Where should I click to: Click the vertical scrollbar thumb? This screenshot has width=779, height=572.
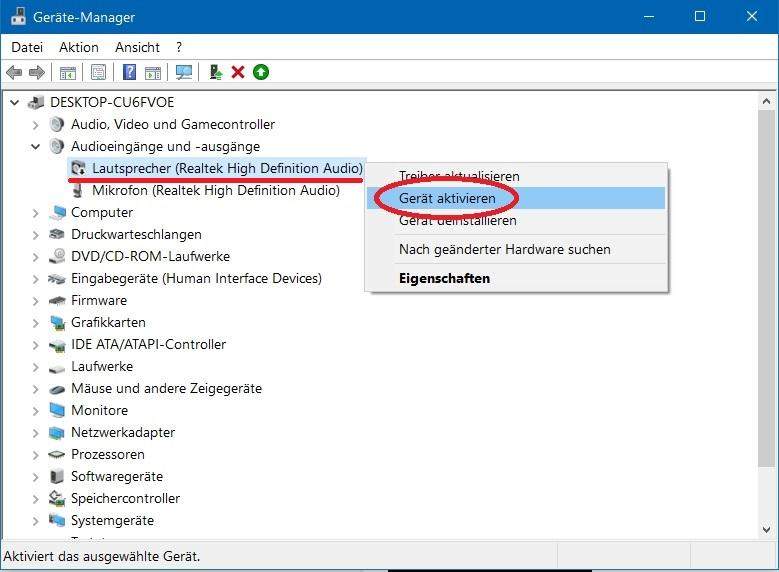coord(766,288)
